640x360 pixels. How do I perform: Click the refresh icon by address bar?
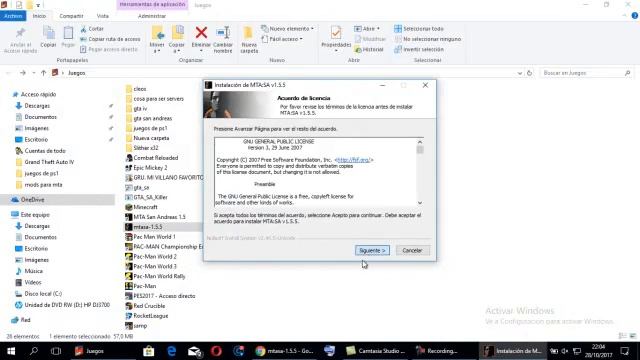tap(529, 73)
